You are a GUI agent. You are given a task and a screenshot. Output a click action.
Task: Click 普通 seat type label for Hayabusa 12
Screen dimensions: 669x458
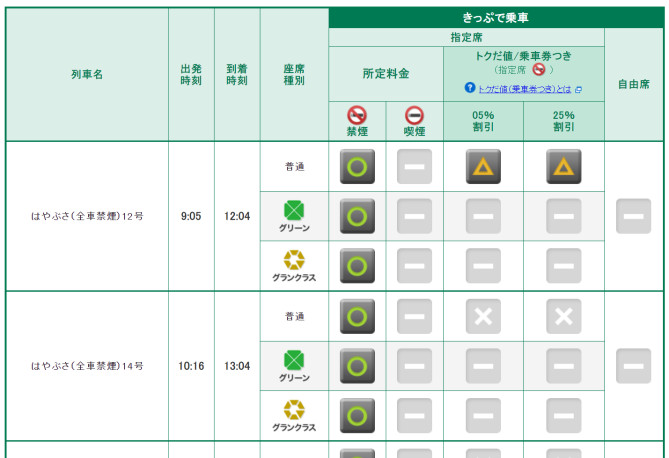tap(294, 166)
